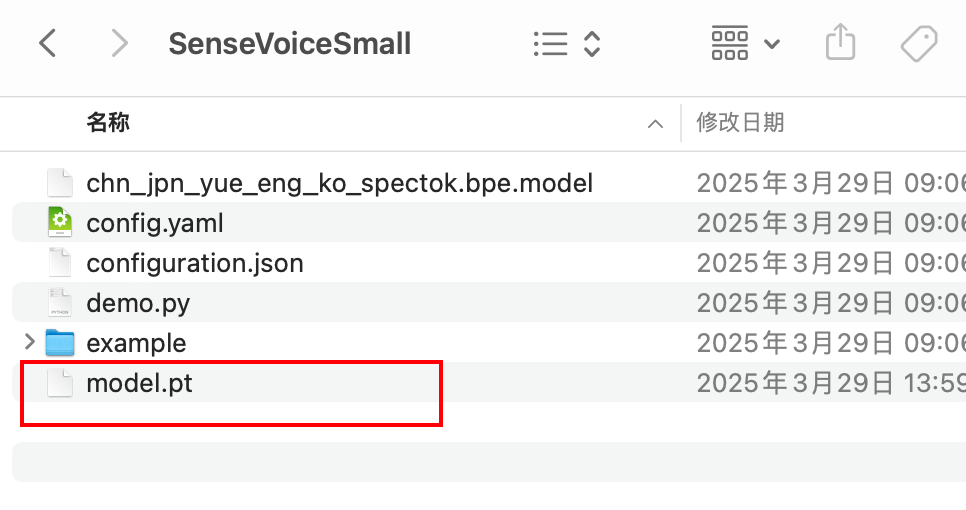Sort by the 名称 column header

click(x=108, y=123)
